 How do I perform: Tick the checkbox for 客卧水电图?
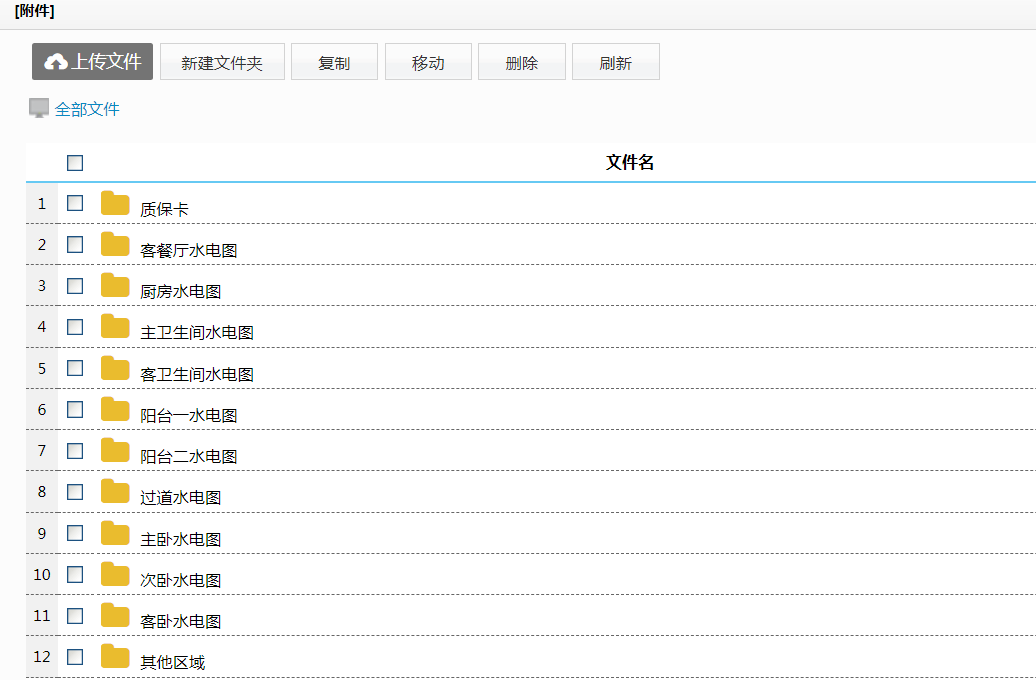[75, 616]
